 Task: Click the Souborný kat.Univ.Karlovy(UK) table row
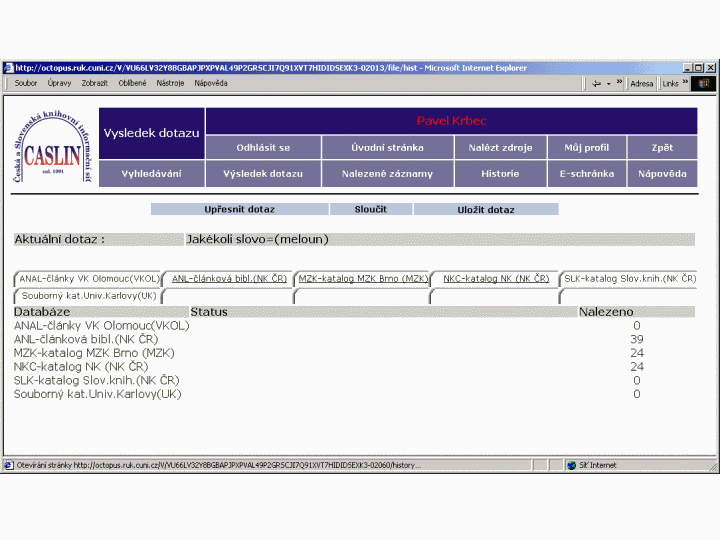(x=354, y=394)
